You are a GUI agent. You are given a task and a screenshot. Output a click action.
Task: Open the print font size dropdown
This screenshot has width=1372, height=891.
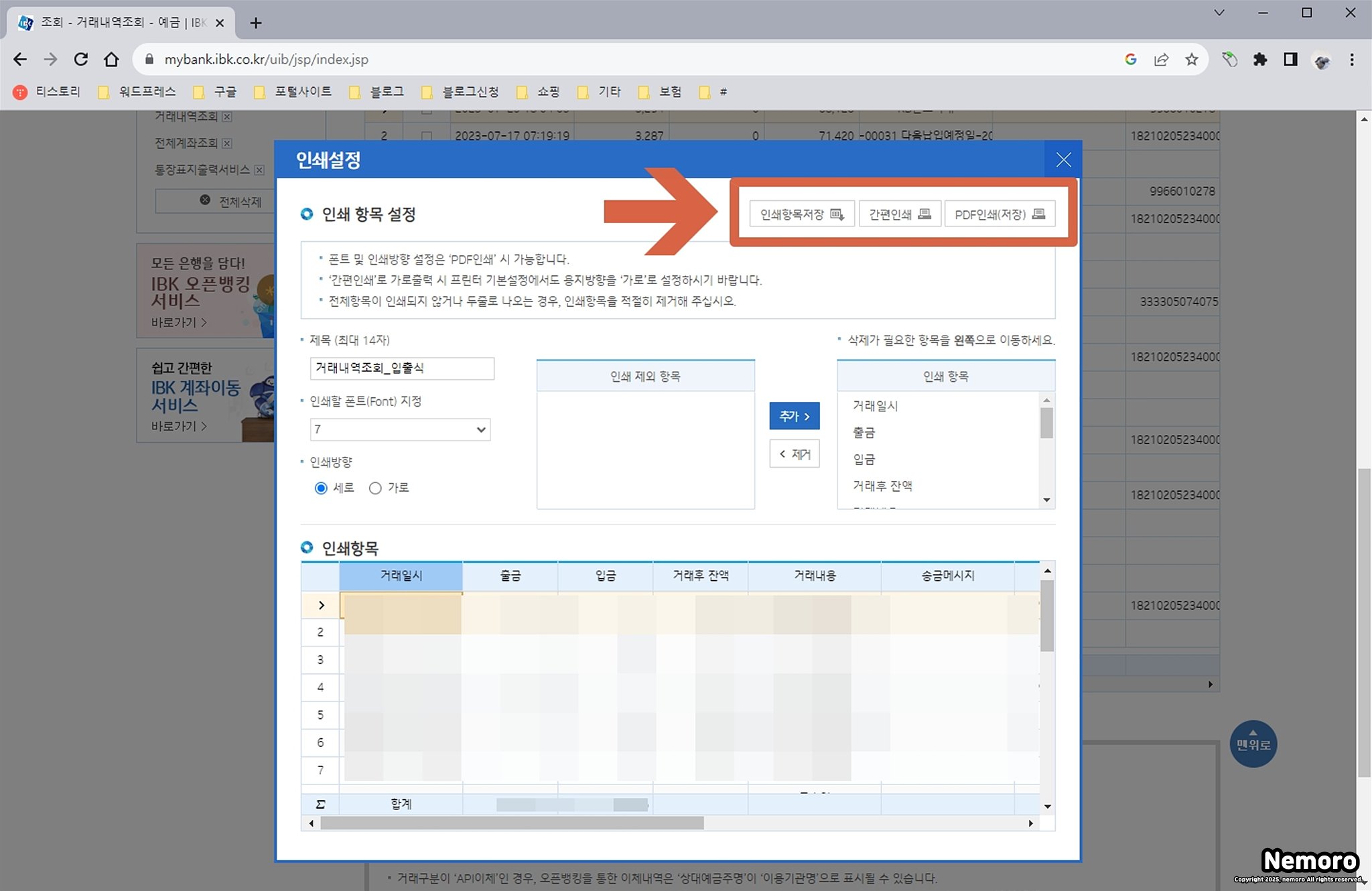[x=400, y=429]
